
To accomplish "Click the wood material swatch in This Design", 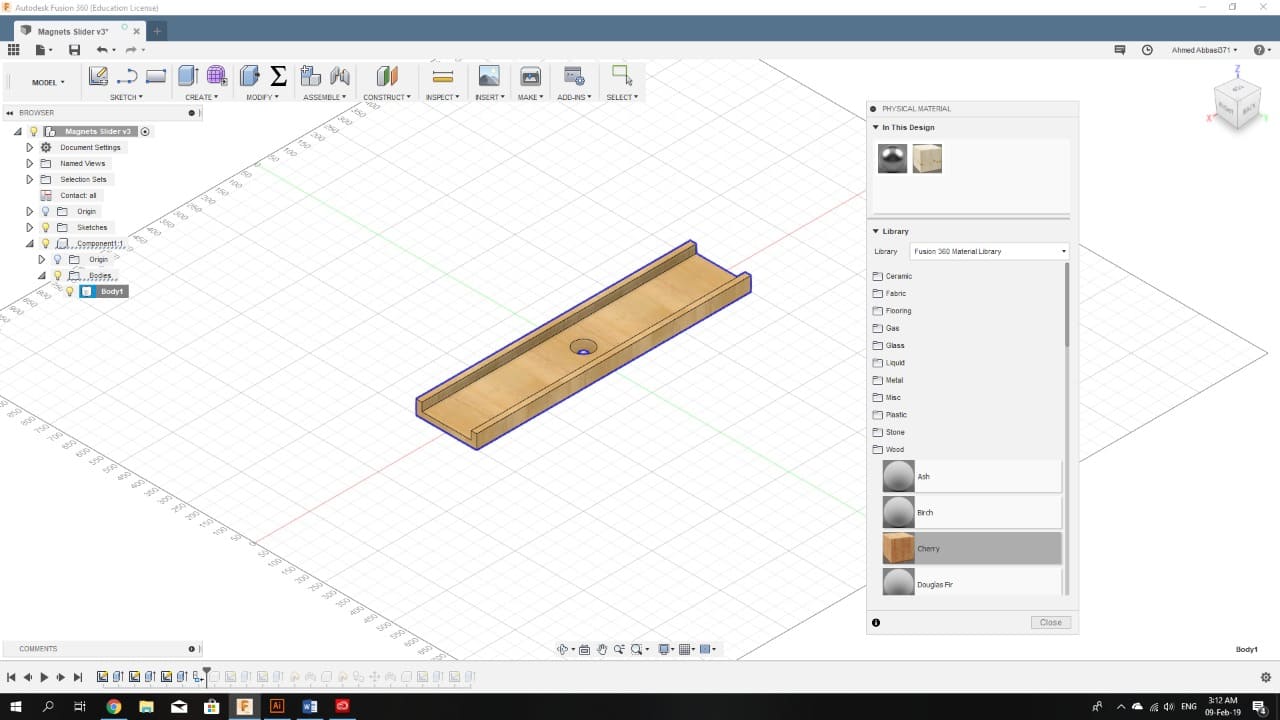I will (927, 158).
